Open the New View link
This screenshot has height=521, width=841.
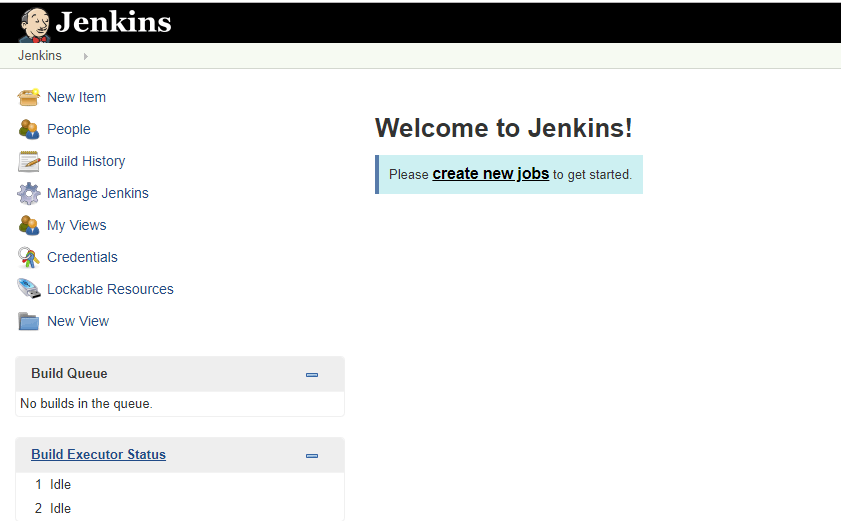click(x=78, y=321)
